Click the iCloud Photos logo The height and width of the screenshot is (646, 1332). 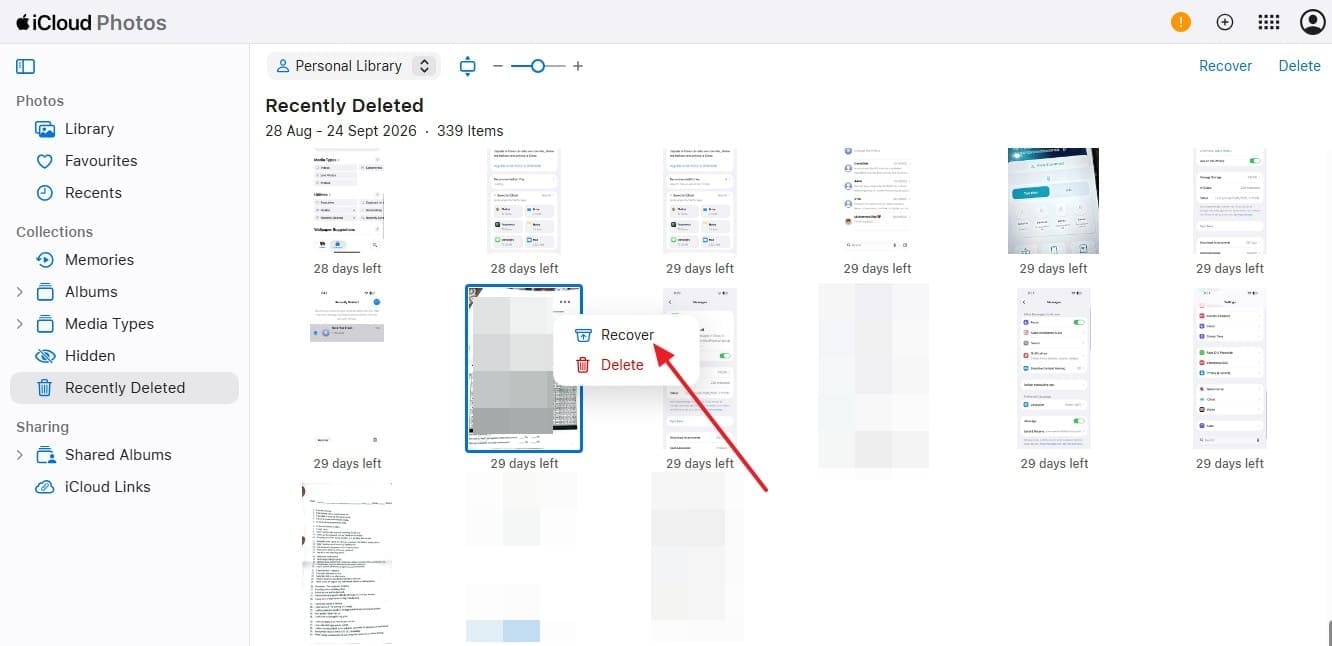91,22
